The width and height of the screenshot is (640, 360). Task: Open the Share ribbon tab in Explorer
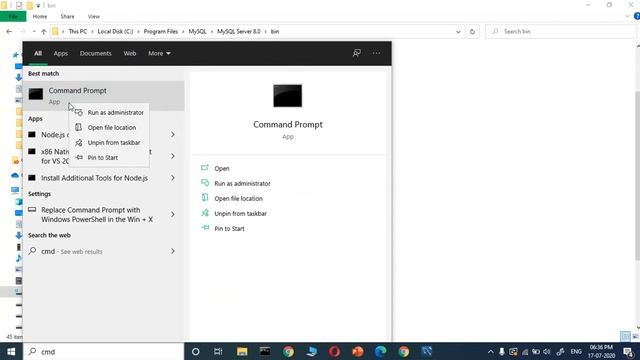point(67,16)
